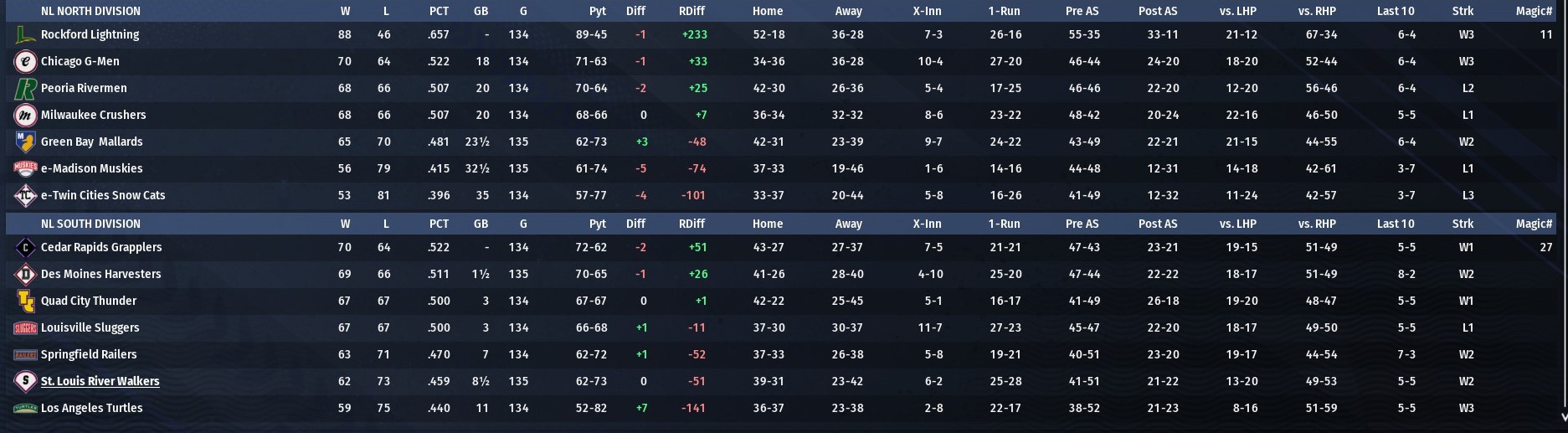1568x433 pixels.
Task: Click the Des Moines Harvesters logo
Action: (x=25, y=275)
